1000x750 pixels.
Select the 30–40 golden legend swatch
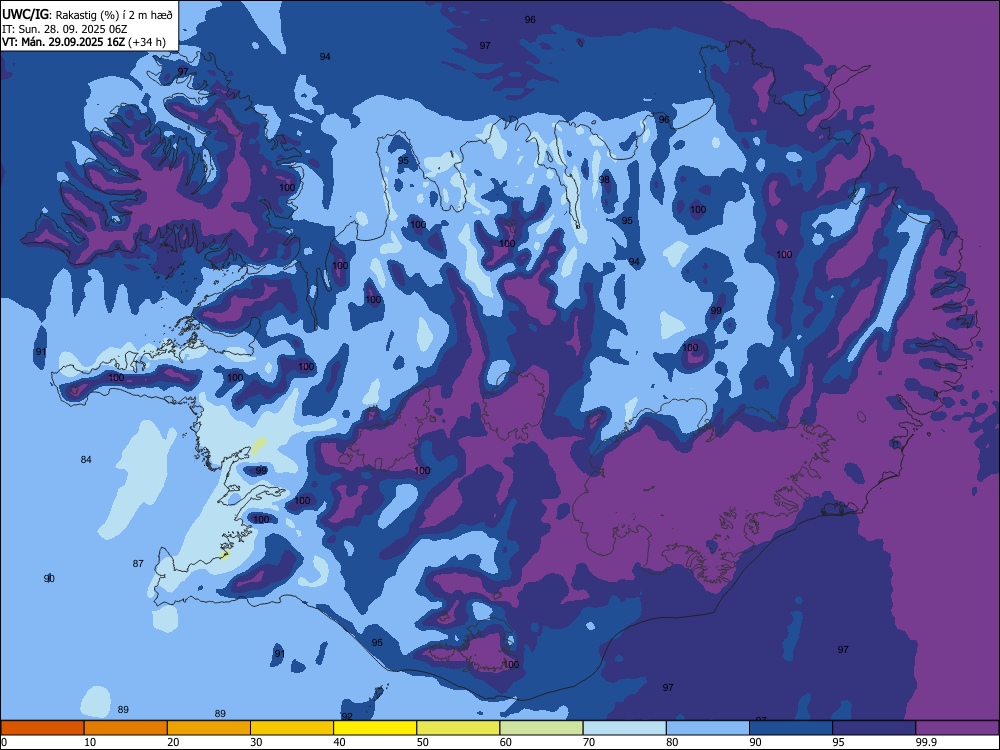pyautogui.click(x=292, y=728)
